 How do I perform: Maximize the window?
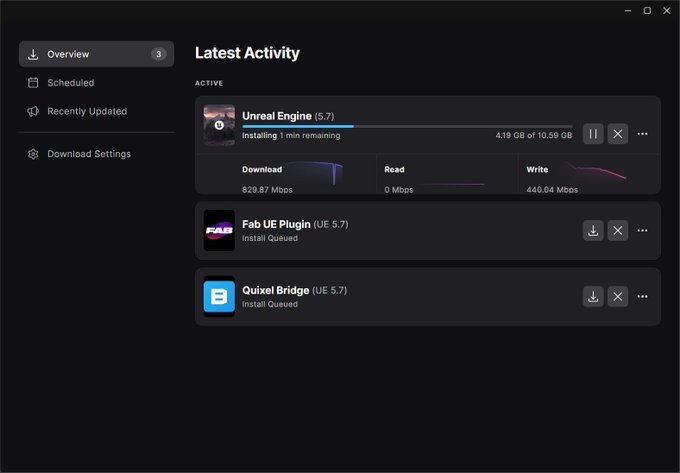click(x=647, y=10)
